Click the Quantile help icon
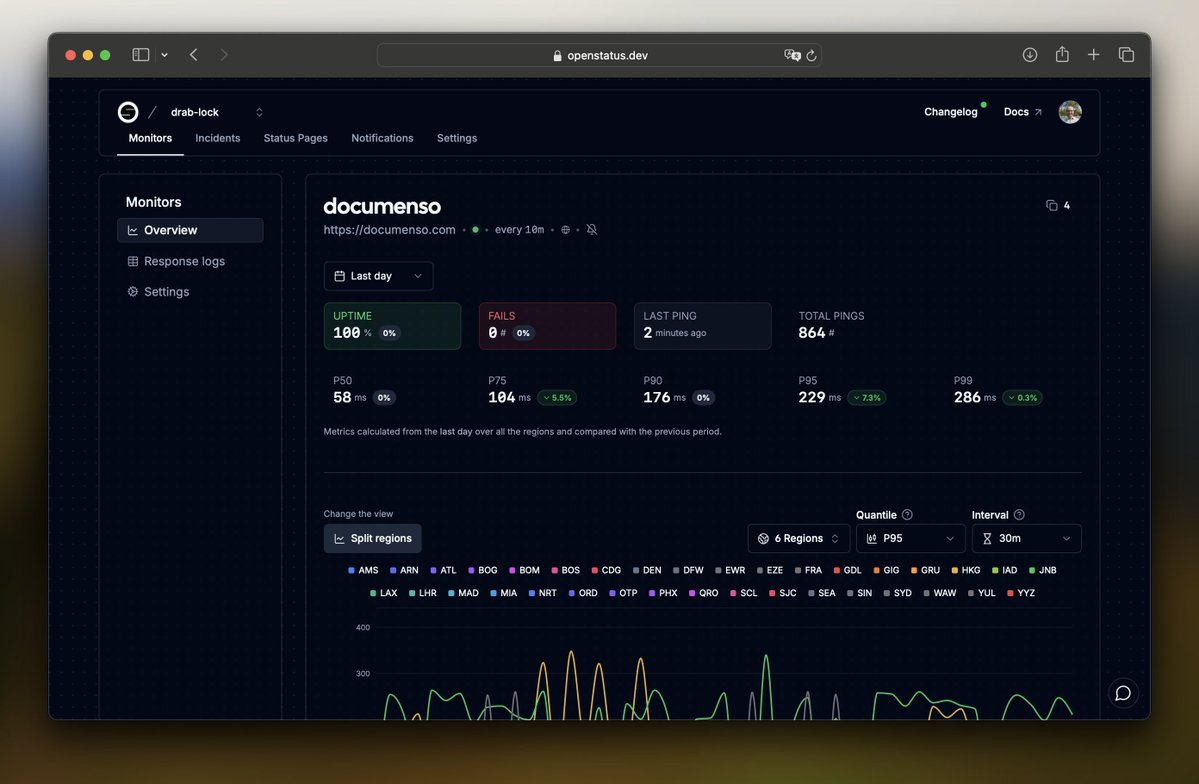 pyautogui.click(x=907, y=515)
